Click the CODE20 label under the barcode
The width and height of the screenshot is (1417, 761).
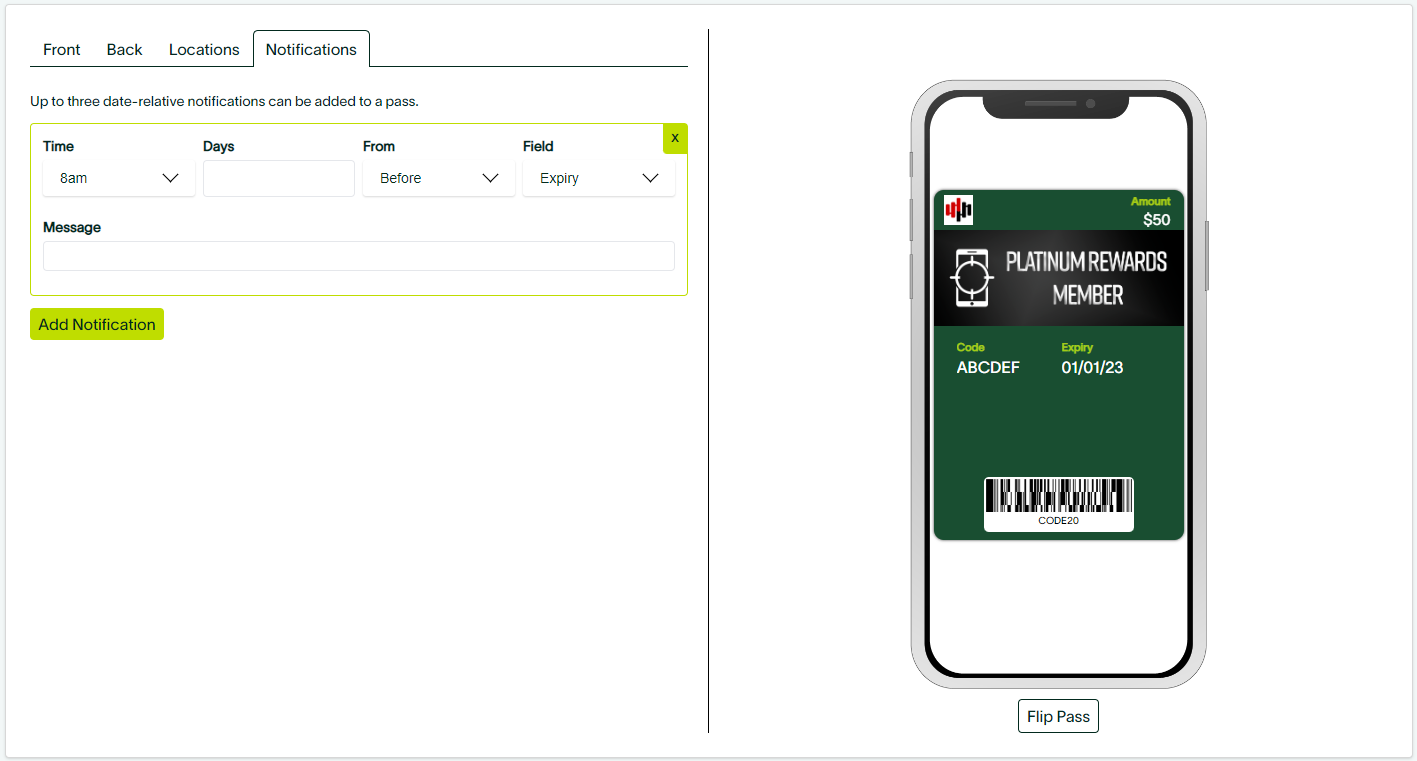(x=1058, y=521)
